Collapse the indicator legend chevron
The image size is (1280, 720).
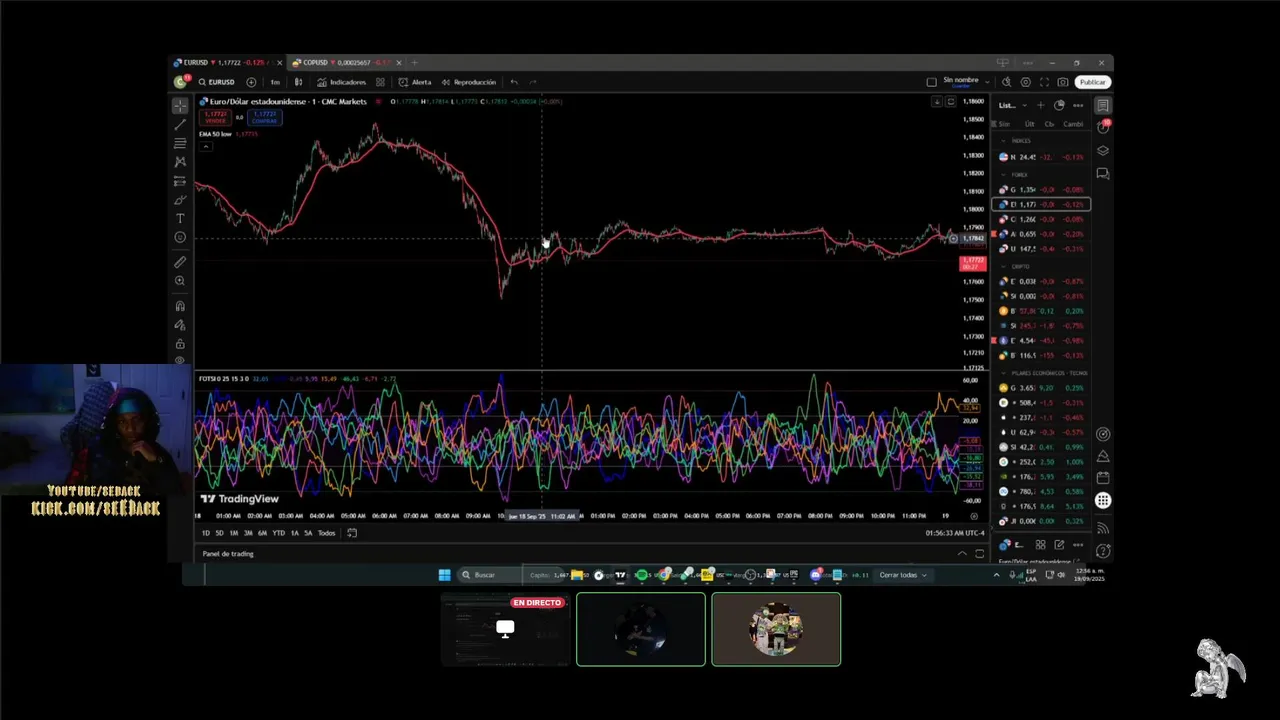pyautogui.click(x=206, y=147)
